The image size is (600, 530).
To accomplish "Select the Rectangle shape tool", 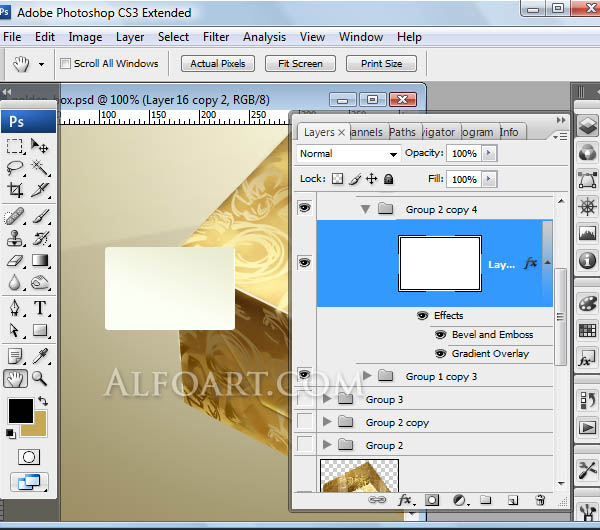I will click(x=39, y=330).
